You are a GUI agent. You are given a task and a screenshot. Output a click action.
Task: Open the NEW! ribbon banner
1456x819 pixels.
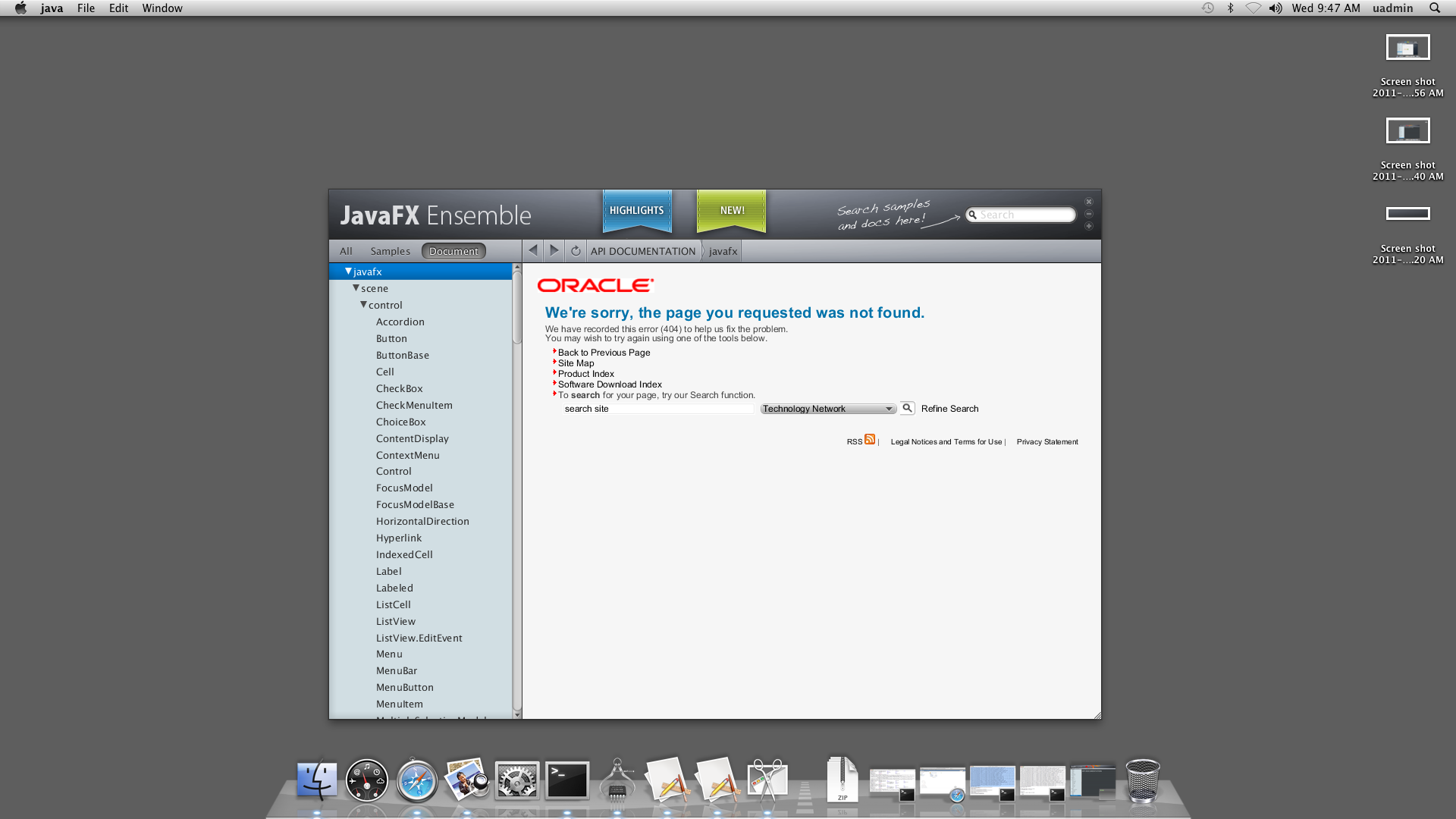tap(732, 210)
